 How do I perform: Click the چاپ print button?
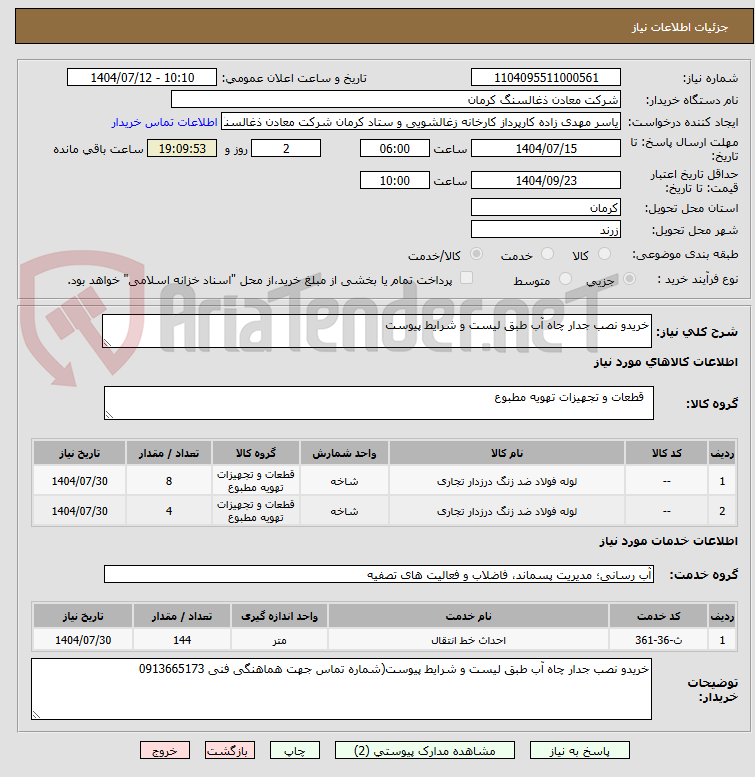(295, 750)
